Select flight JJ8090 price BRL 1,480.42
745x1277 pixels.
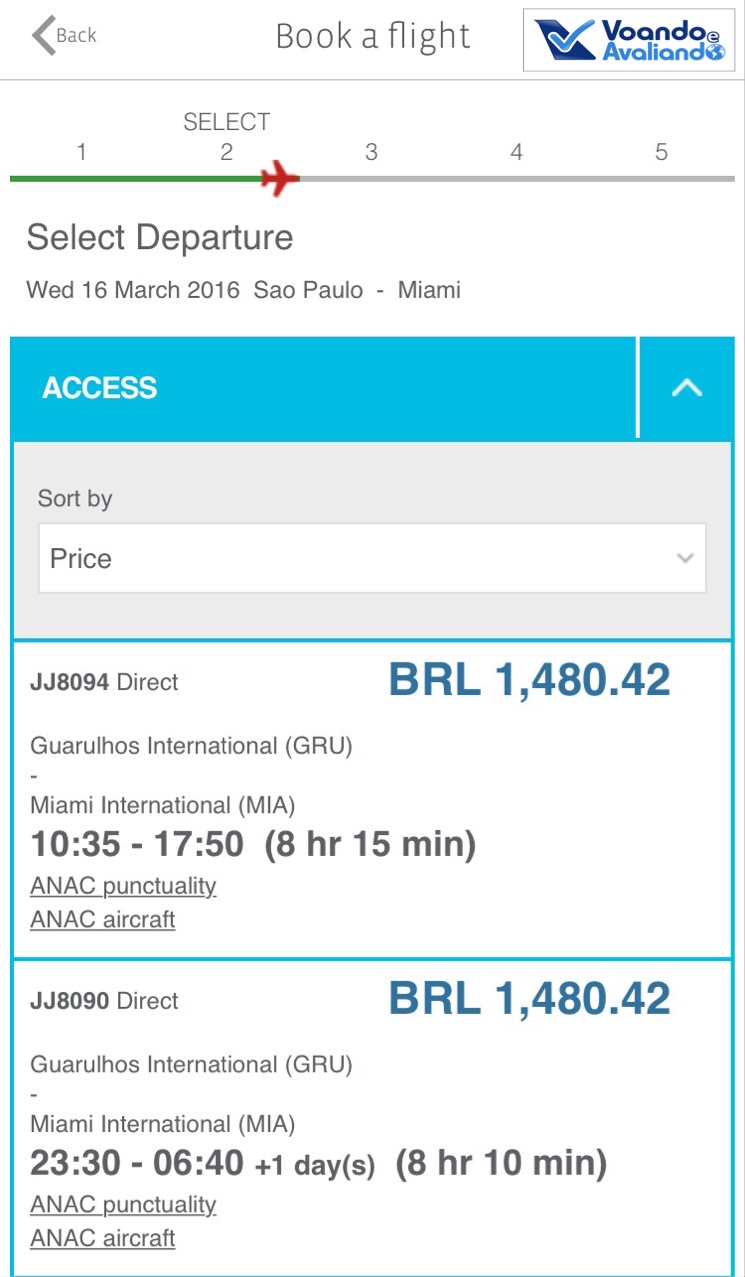[x=529, y=999]
